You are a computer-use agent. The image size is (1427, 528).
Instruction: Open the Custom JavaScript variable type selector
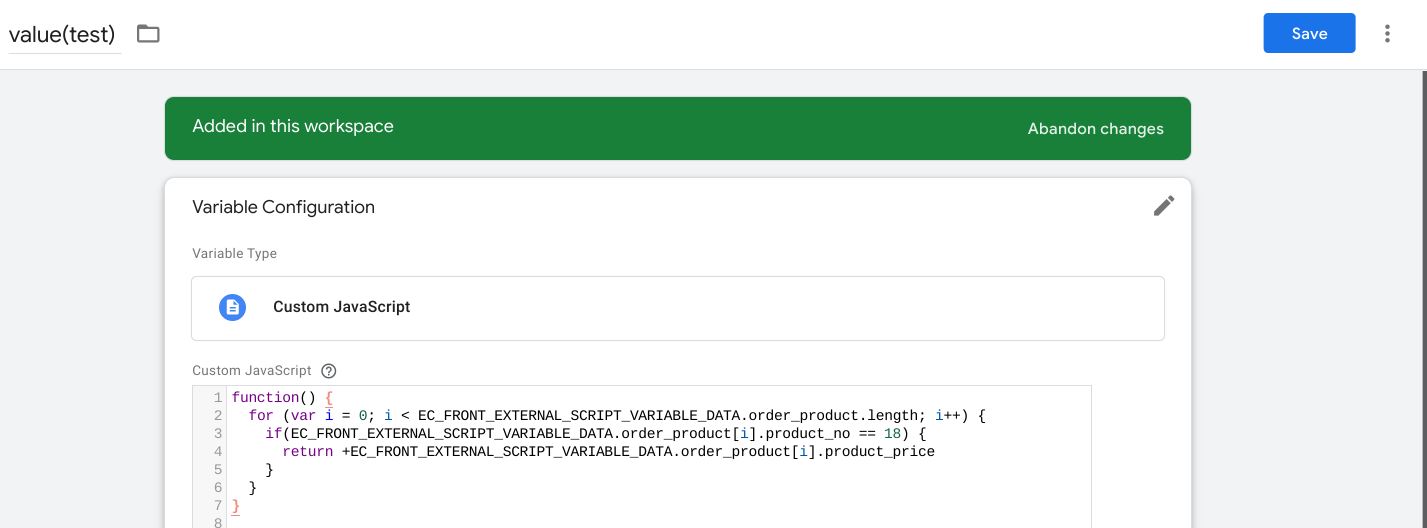[678, 308]
